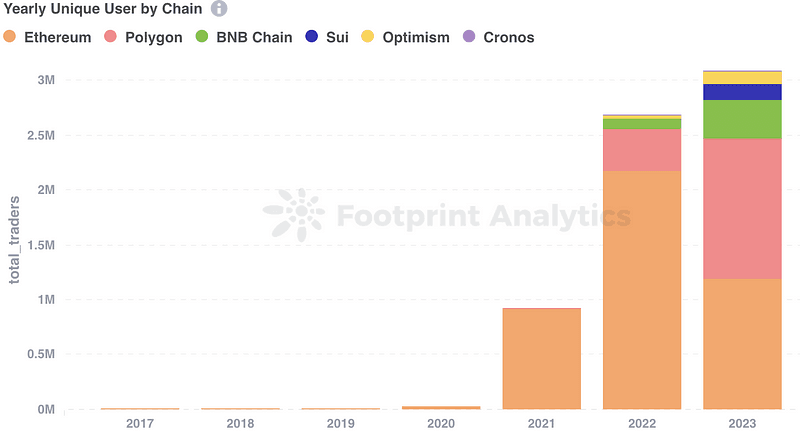Click the Sui dark blue legend dot
The width and height of the screenshot is (800, 435).
tap(311, 36)
